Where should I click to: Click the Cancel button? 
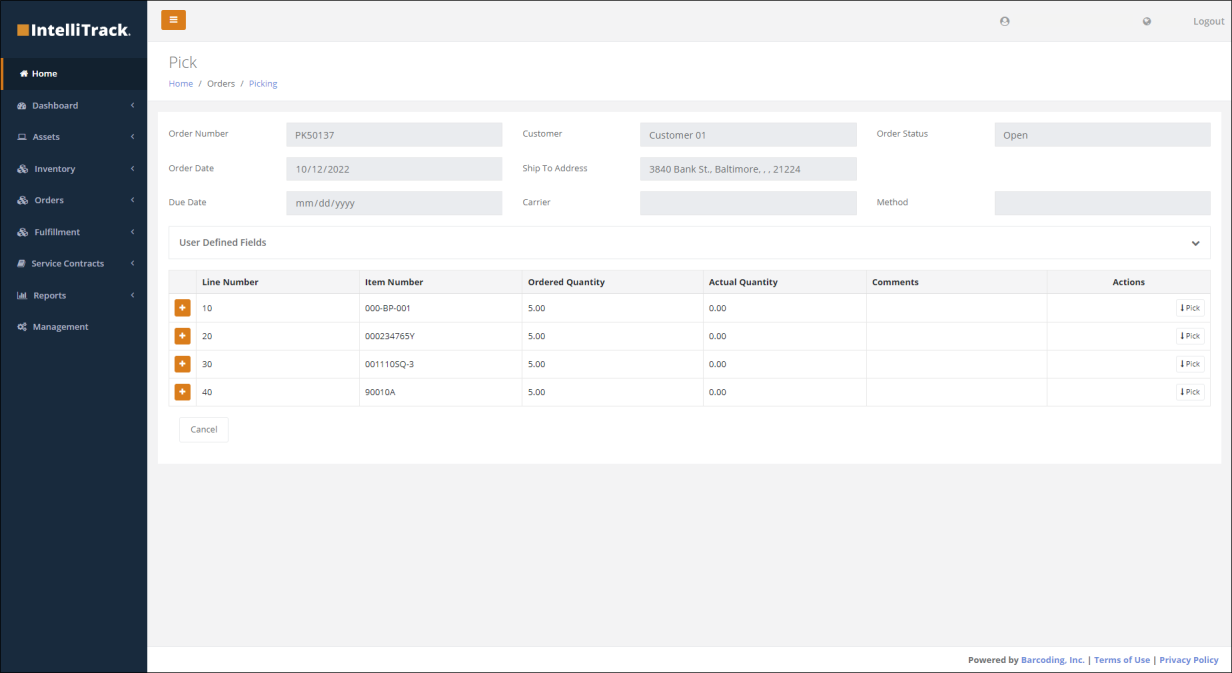[x=204, y=429]
